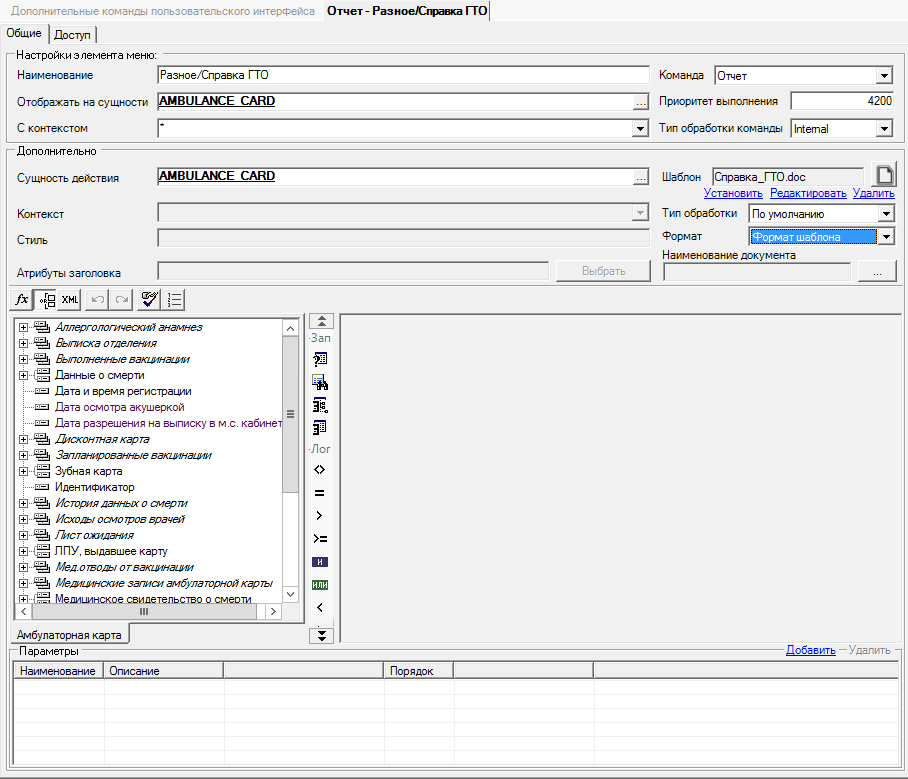Click the Установить template link
This screenshot has width=908, height=779.
pyautogui.click(x=733, y=193)
